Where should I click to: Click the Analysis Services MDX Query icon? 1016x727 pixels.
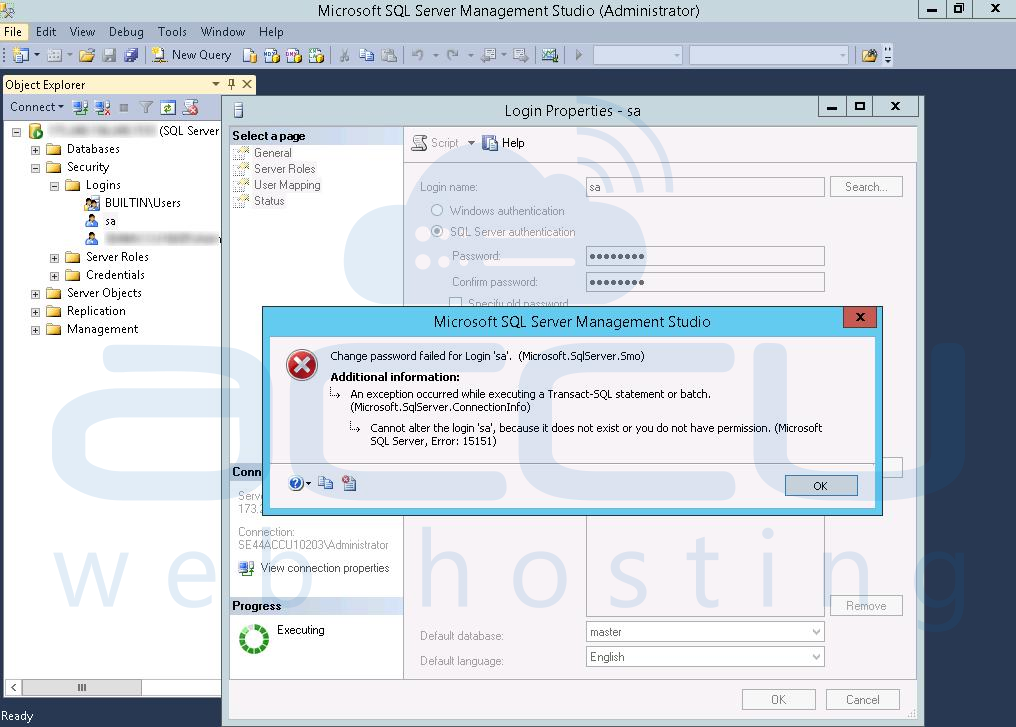coord(271,56)
